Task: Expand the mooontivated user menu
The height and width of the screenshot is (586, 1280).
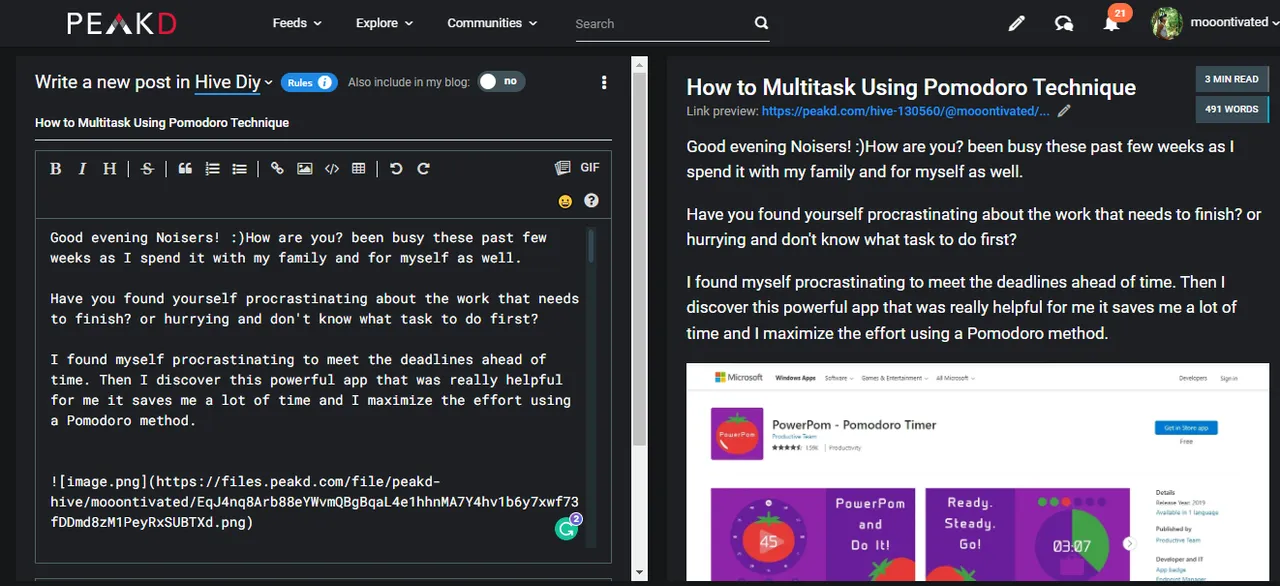Action: (1234, 22)
